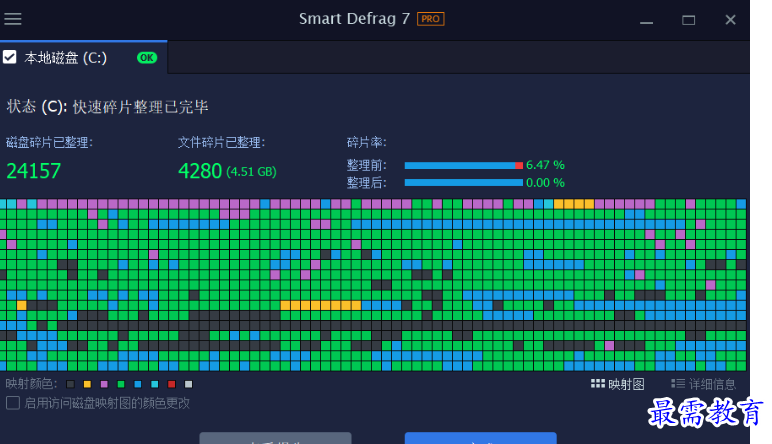The height and width of the screenshot is (444, 772).
Task: Click the 6.47 % value
Action: [545, 165]
